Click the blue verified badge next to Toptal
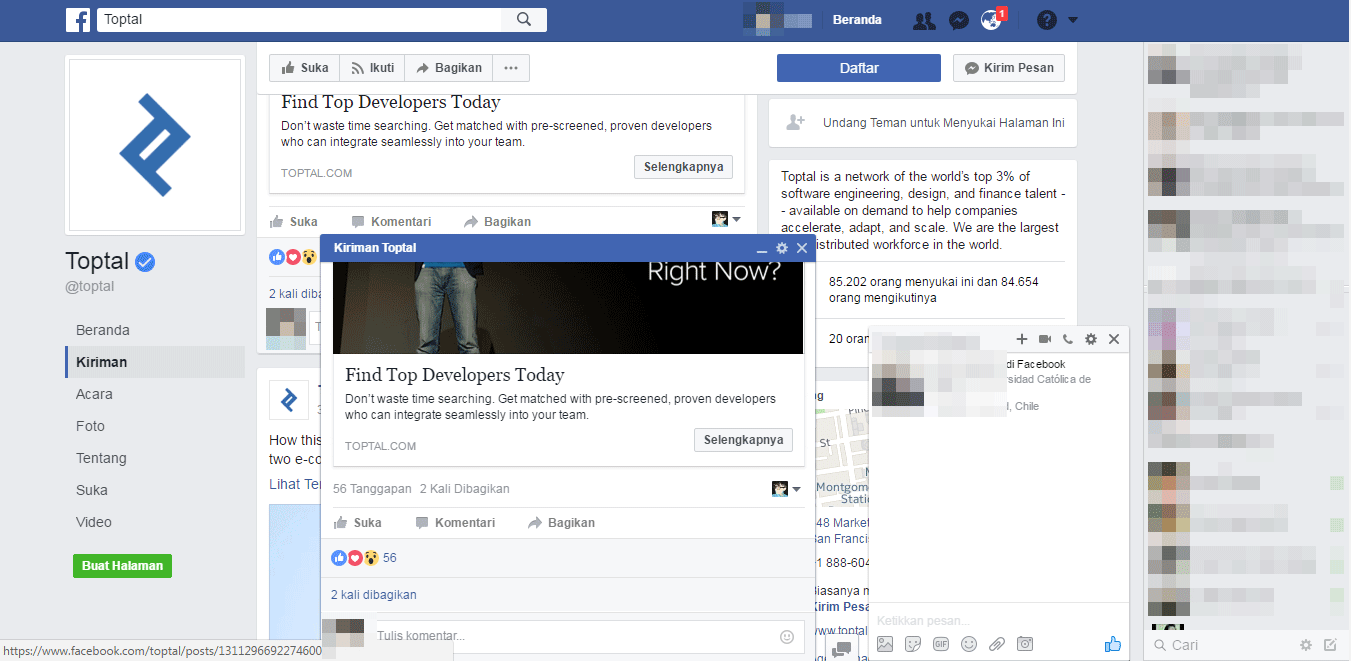The image size is (1351, 661). pos(146,263)
